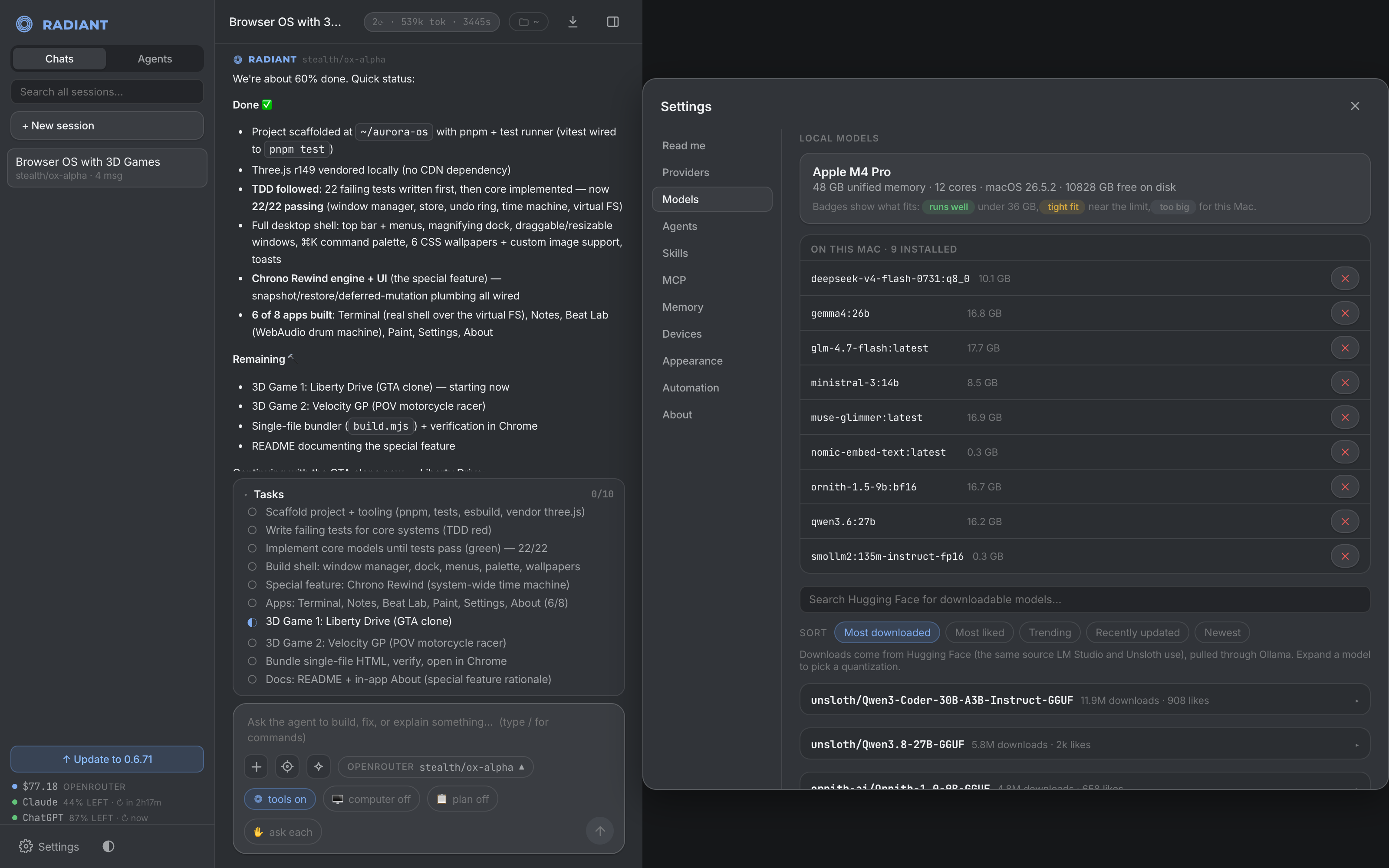Screen dimensions: 1389x868
Task: Sort models by Newest
Action: tap(1222, 633)
